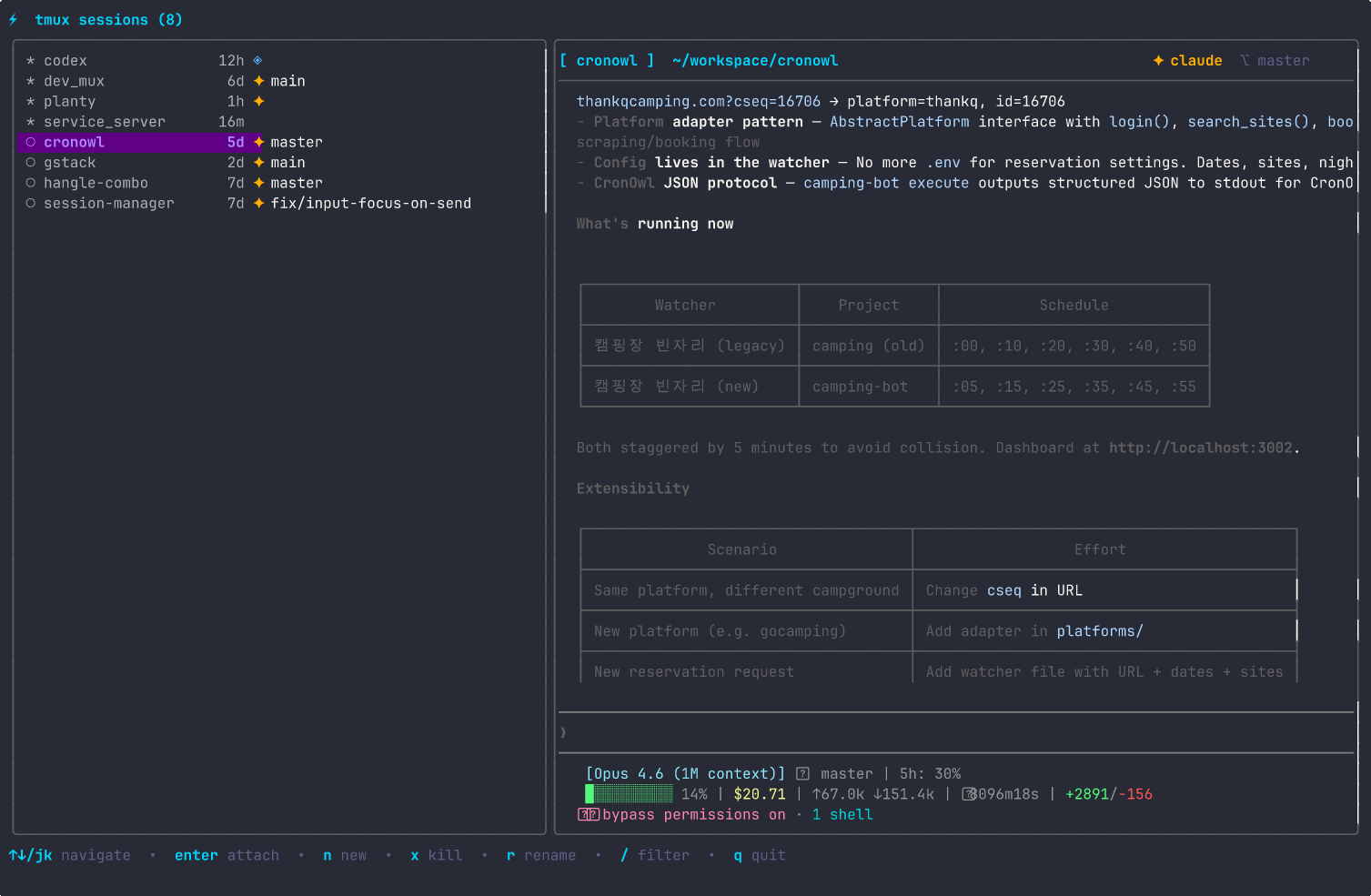Click the sparkle icon on planty row
1371x896 pixels.
pos(258,102)
